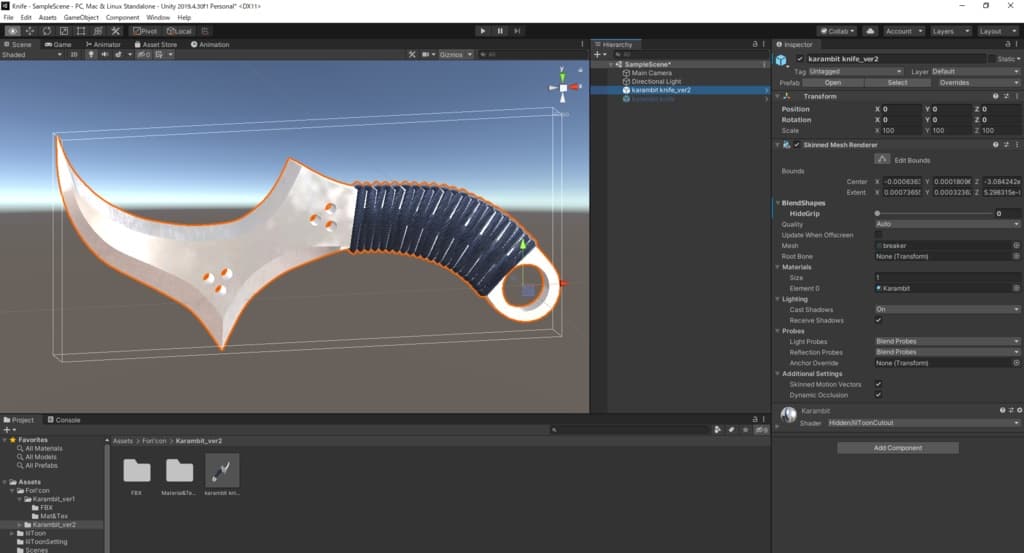Disable the Receive Shadows checkbox
Viewport: 1024px width, 553px height.
(878, 320)
